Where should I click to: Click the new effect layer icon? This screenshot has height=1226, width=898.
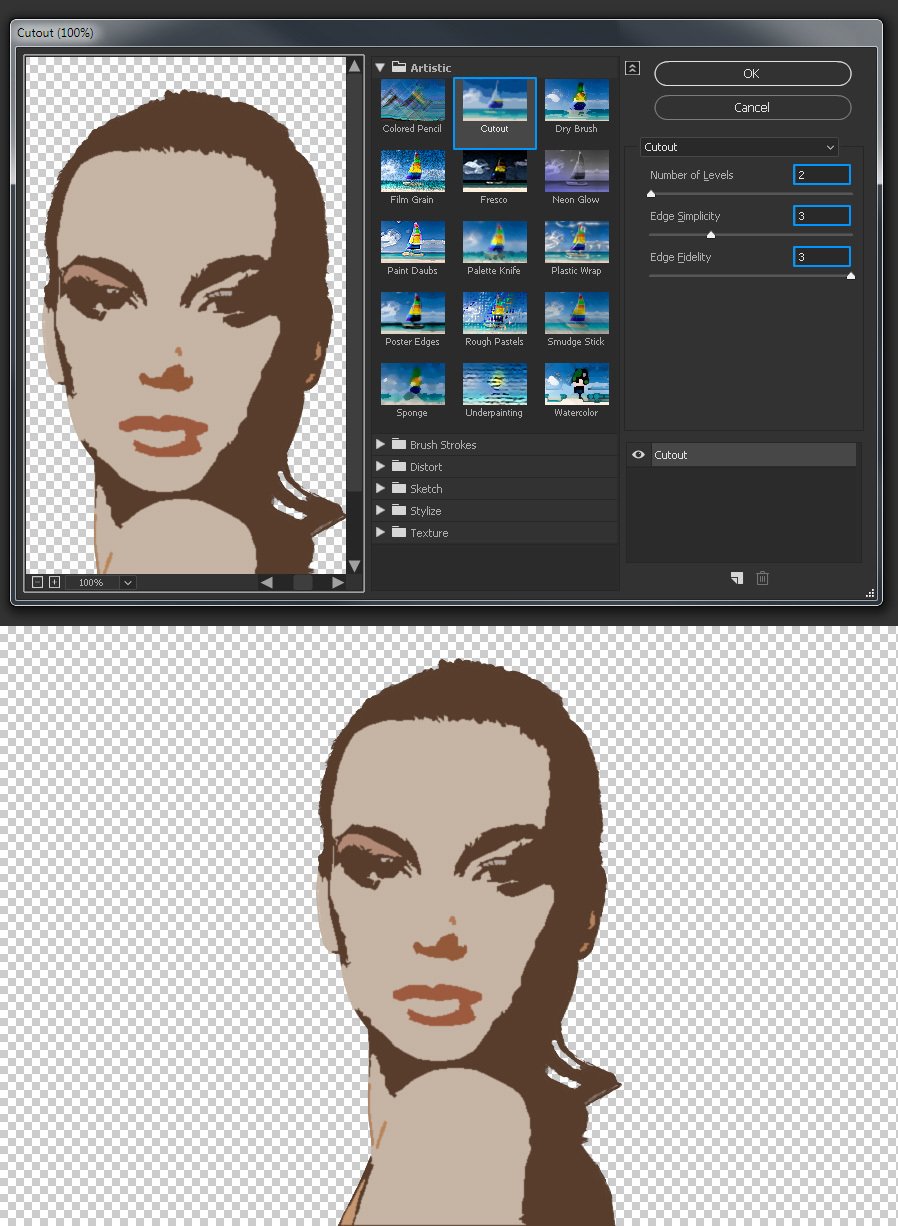point(737,578)
